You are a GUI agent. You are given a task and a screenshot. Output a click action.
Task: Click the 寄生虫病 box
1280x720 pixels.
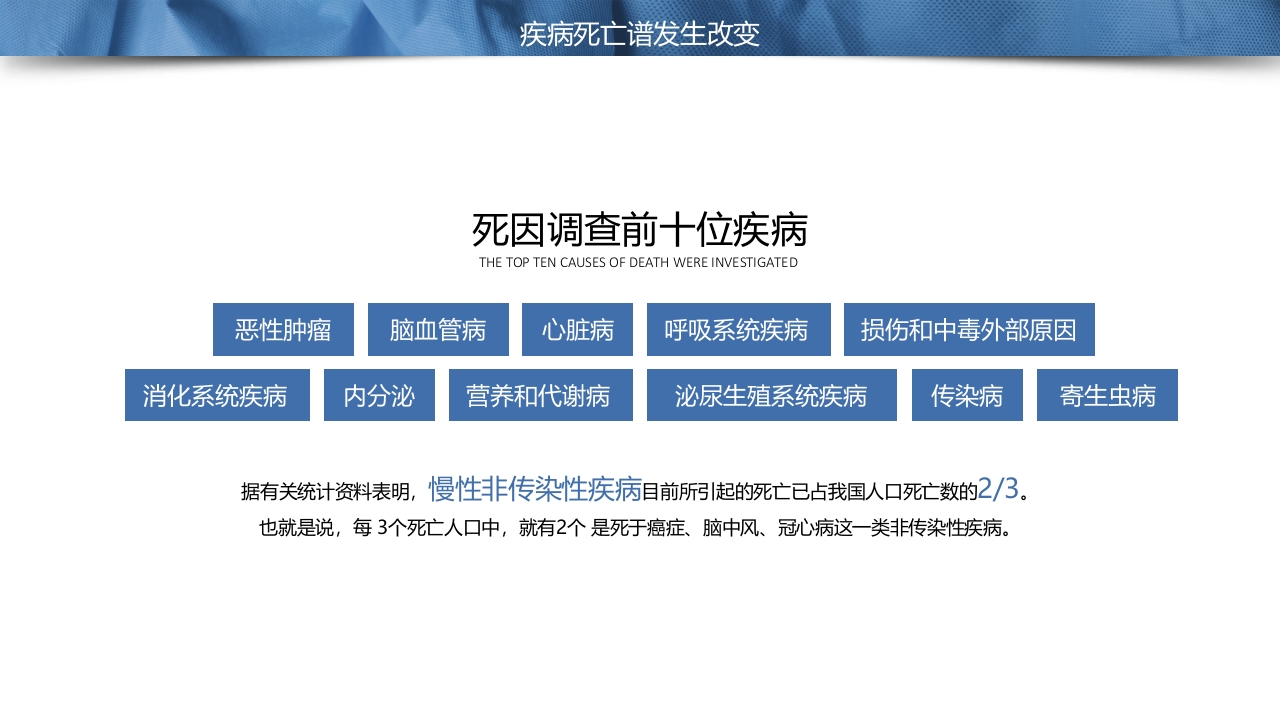click(x=1107, y=395)
